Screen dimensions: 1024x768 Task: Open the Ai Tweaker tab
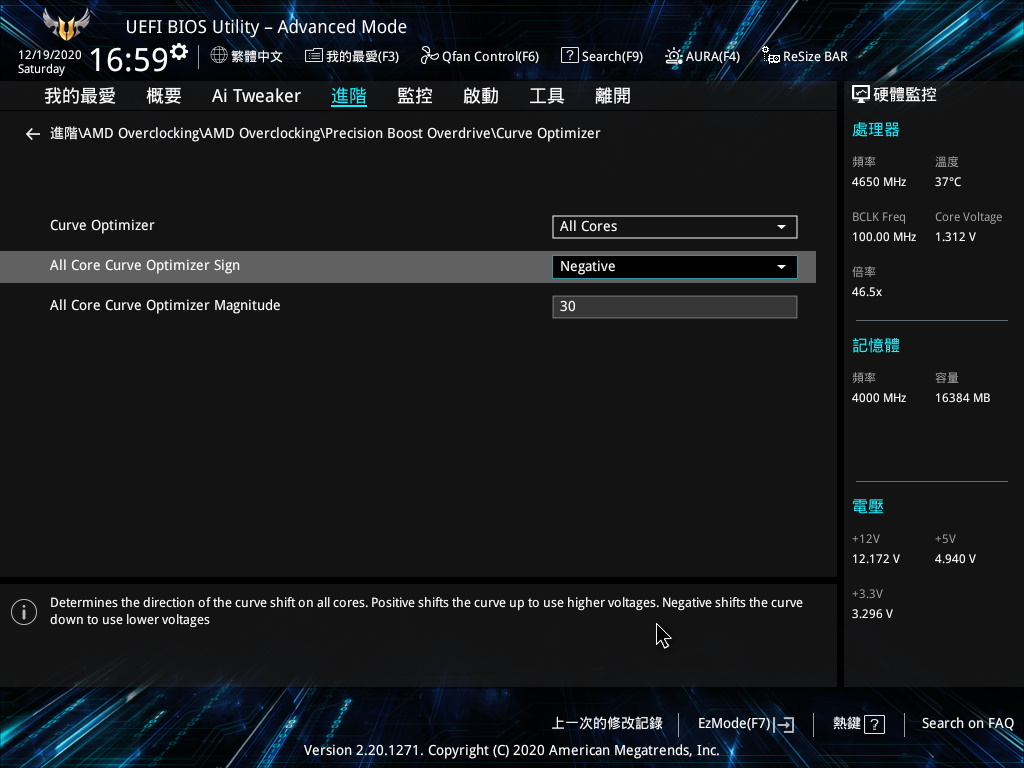point(256,96)
